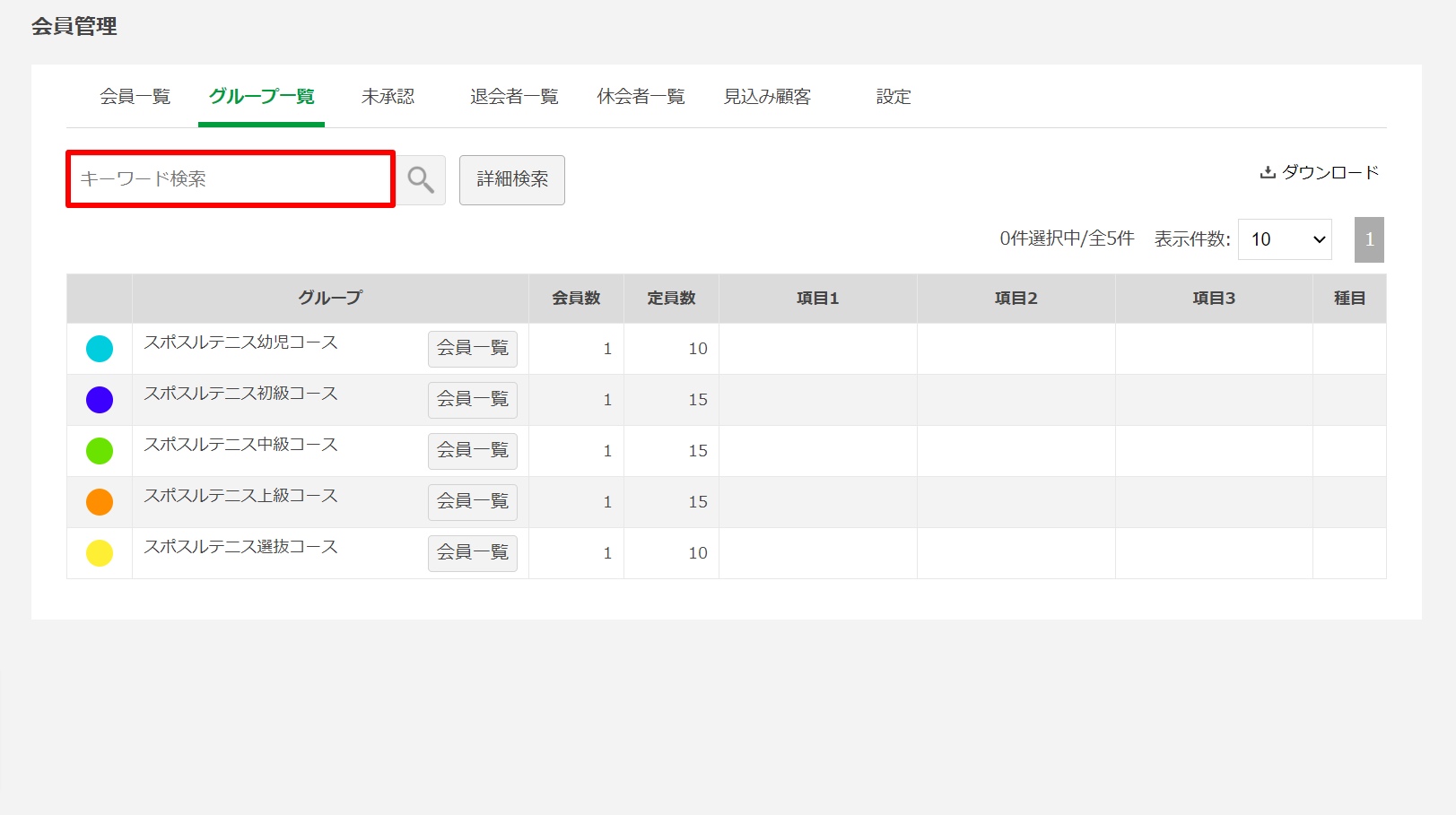Viewport: 1456px width, 815px height.
Task: Click the magnifier search icon button
Action: [x=421, y=180]
